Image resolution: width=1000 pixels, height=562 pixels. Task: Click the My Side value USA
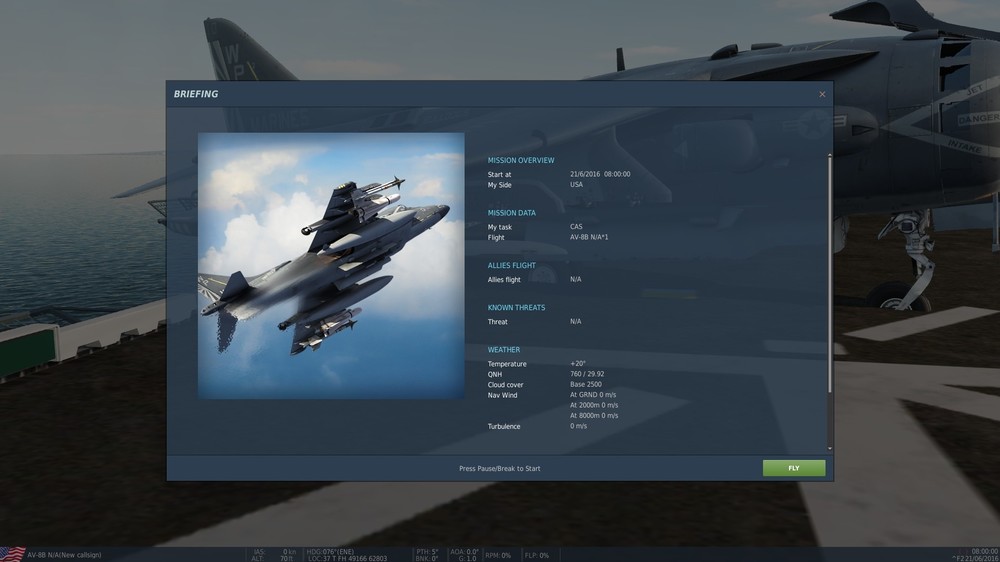pyautogui.click(x=577, y=185)
